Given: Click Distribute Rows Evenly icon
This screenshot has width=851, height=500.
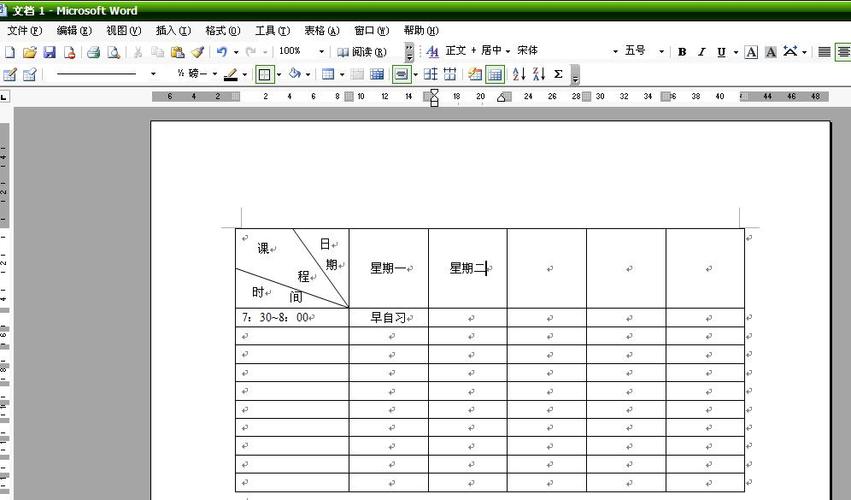Looking at the screenshot, I should point(430,74).
